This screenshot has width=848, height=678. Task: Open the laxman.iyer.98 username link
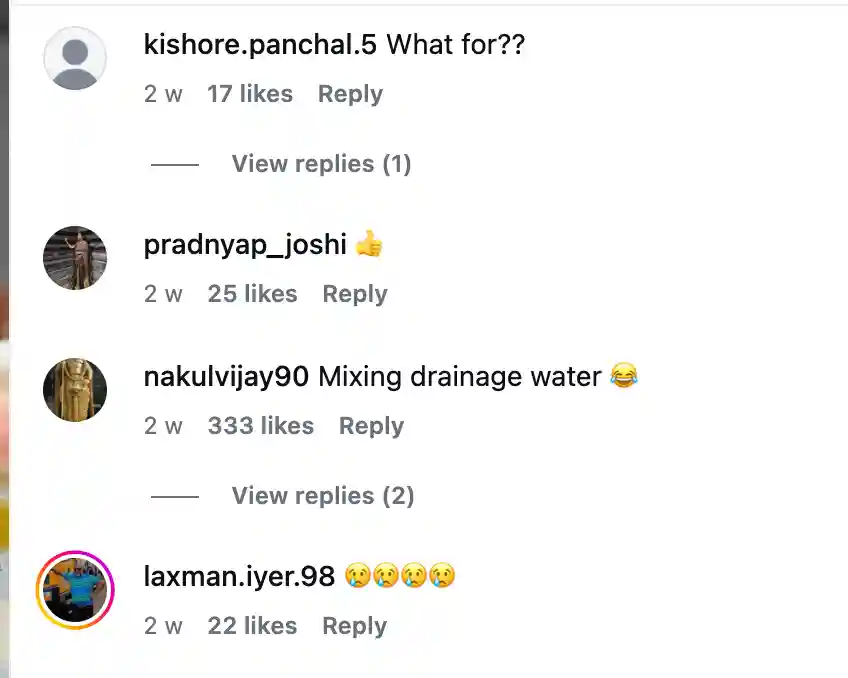(240, 577)
